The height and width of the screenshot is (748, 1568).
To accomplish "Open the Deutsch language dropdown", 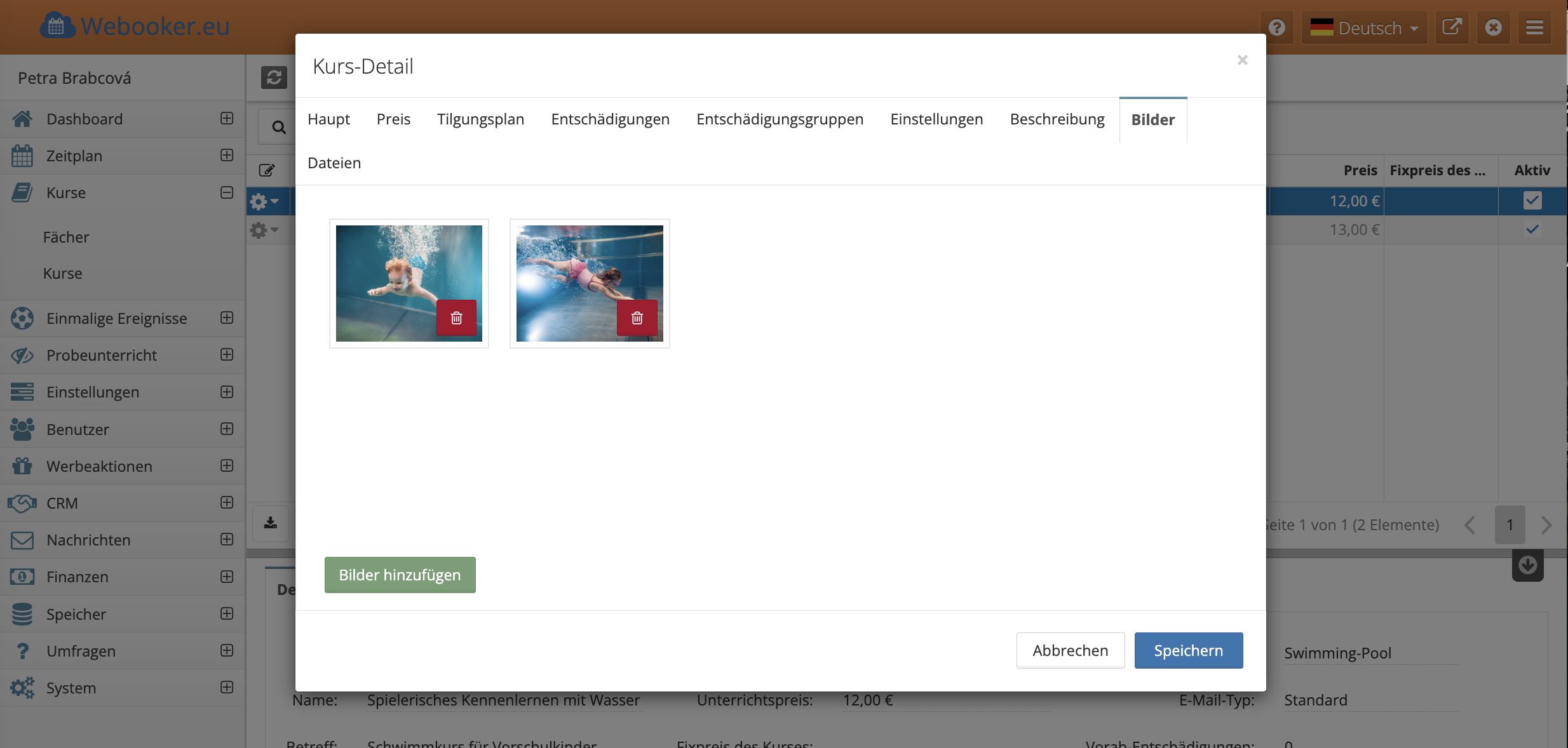I will [1363, 27].
